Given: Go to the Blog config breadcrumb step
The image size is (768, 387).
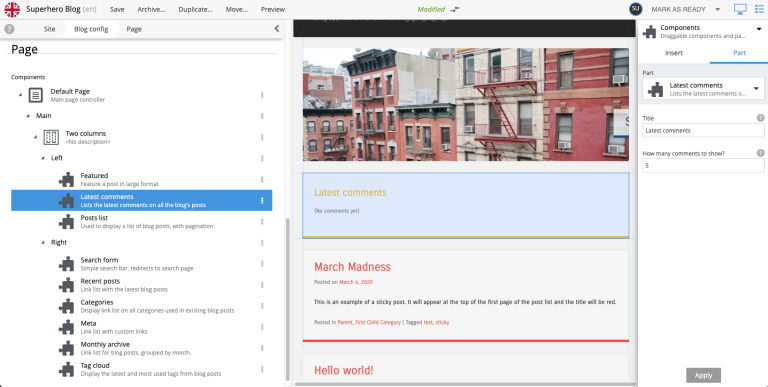Looking at the screenshot, I should (91, 29).
